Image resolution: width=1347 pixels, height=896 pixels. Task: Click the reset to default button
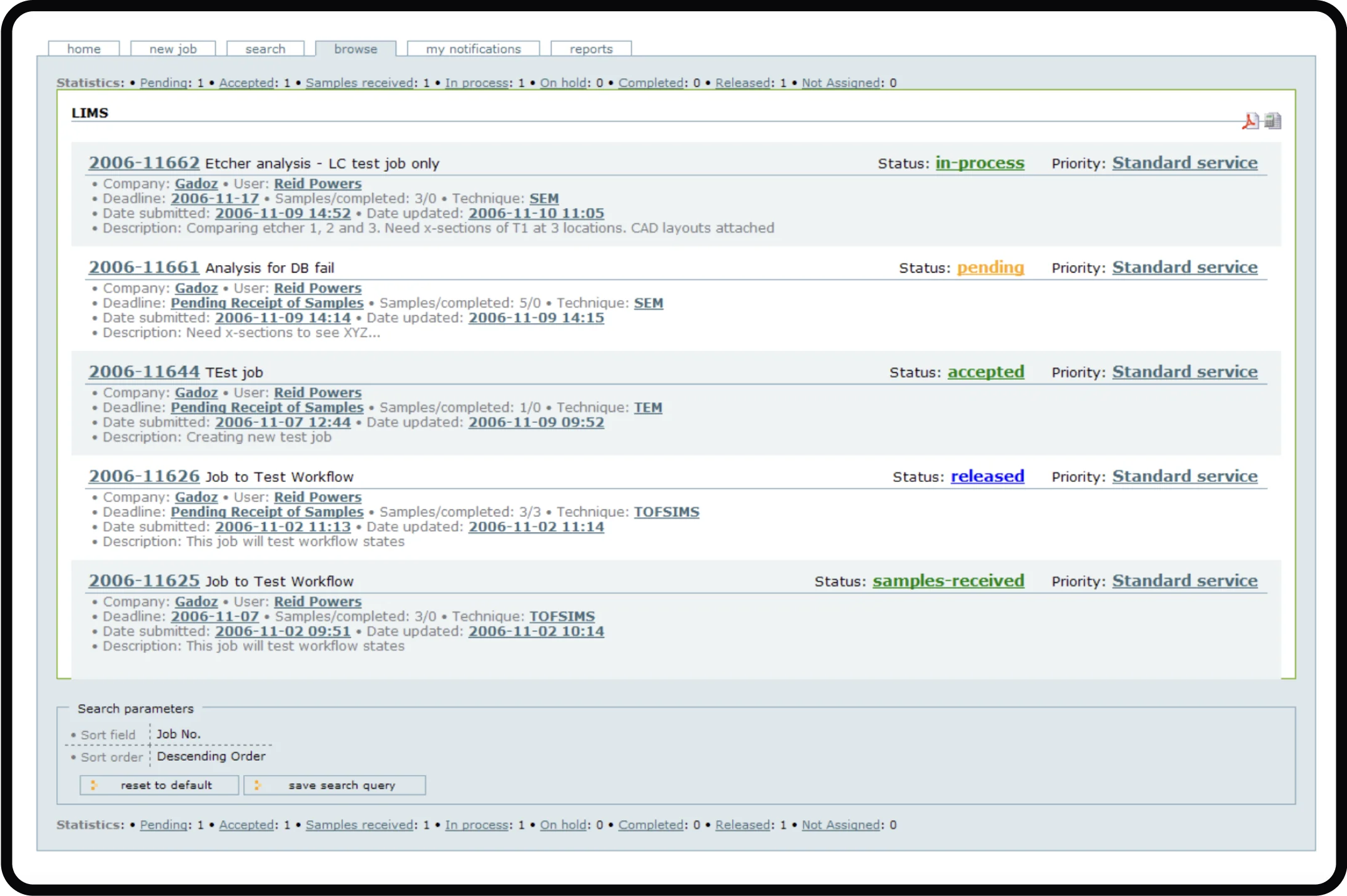[159, 785]
